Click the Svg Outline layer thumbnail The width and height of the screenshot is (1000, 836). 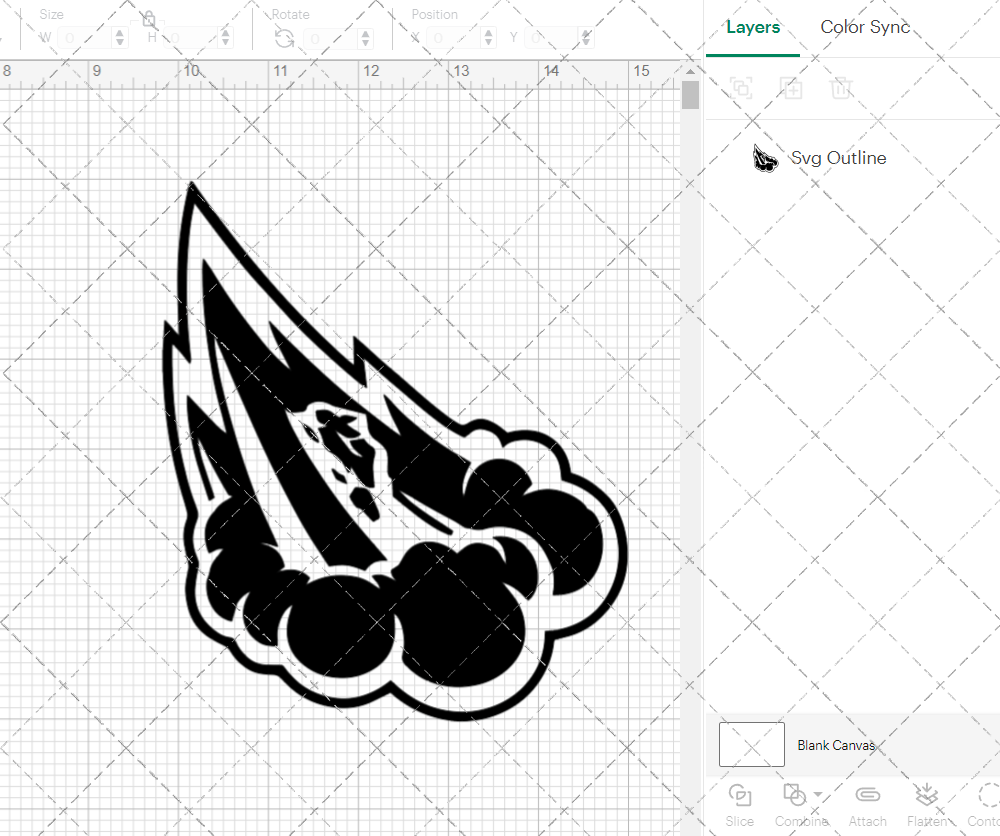pyautogui.click(x=765, y=158)
